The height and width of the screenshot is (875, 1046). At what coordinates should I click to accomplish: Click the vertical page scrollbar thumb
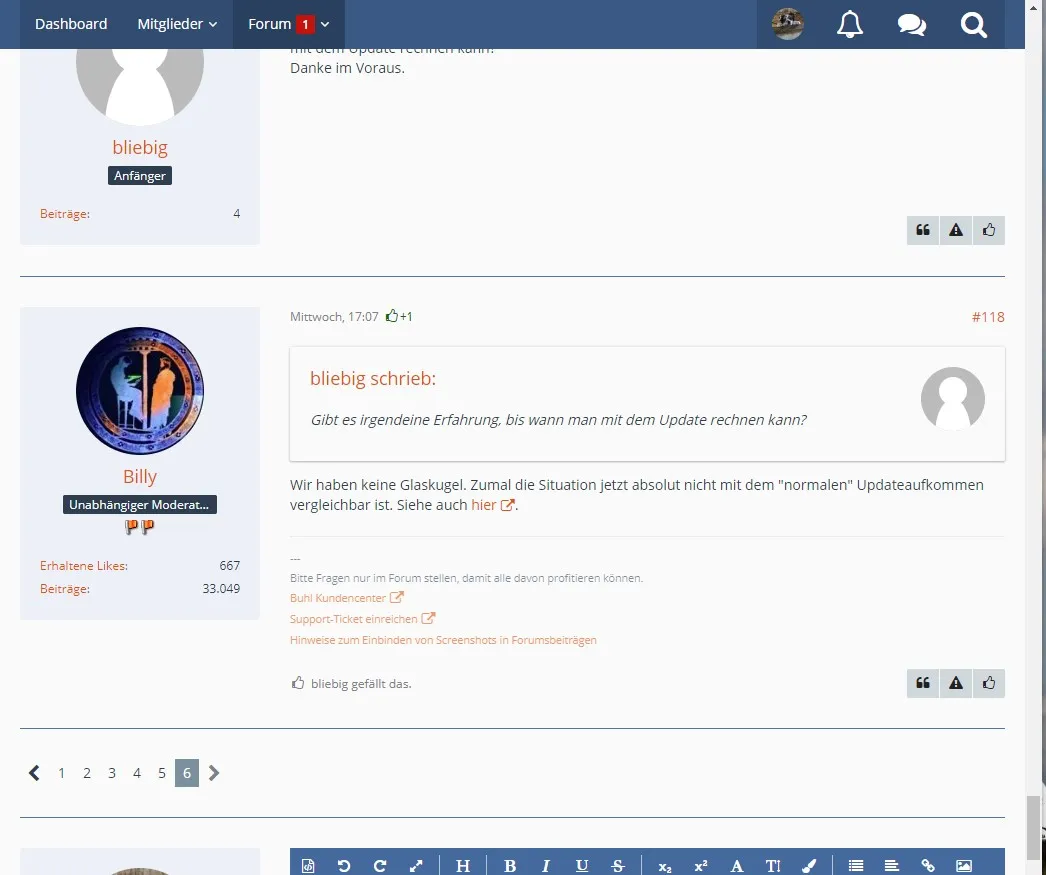1035,822
